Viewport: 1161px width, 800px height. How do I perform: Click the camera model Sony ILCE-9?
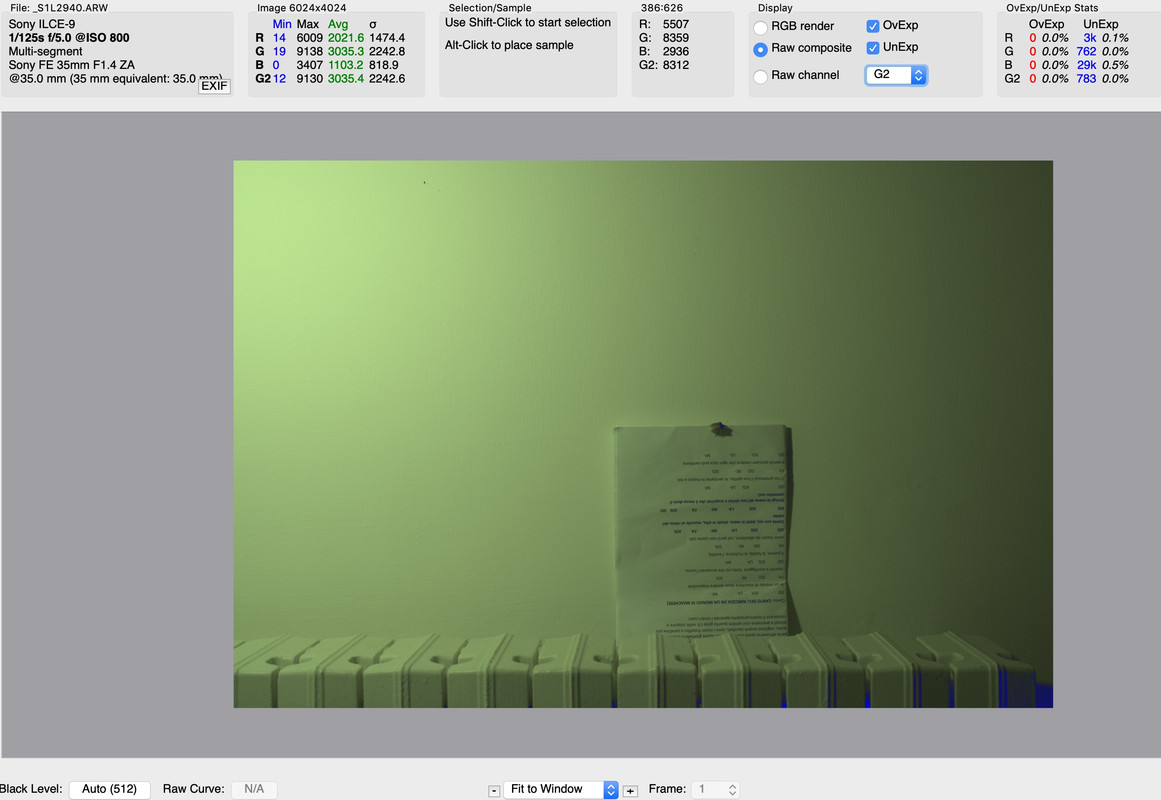tap(41, 24)
